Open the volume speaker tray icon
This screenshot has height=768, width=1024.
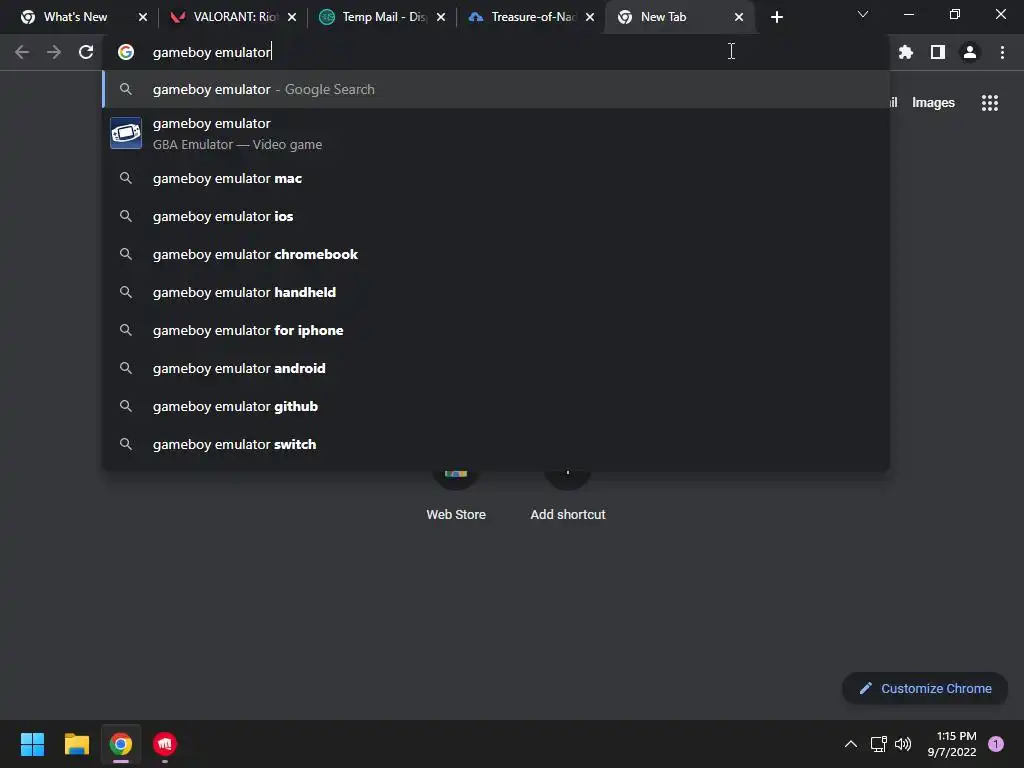903,744
